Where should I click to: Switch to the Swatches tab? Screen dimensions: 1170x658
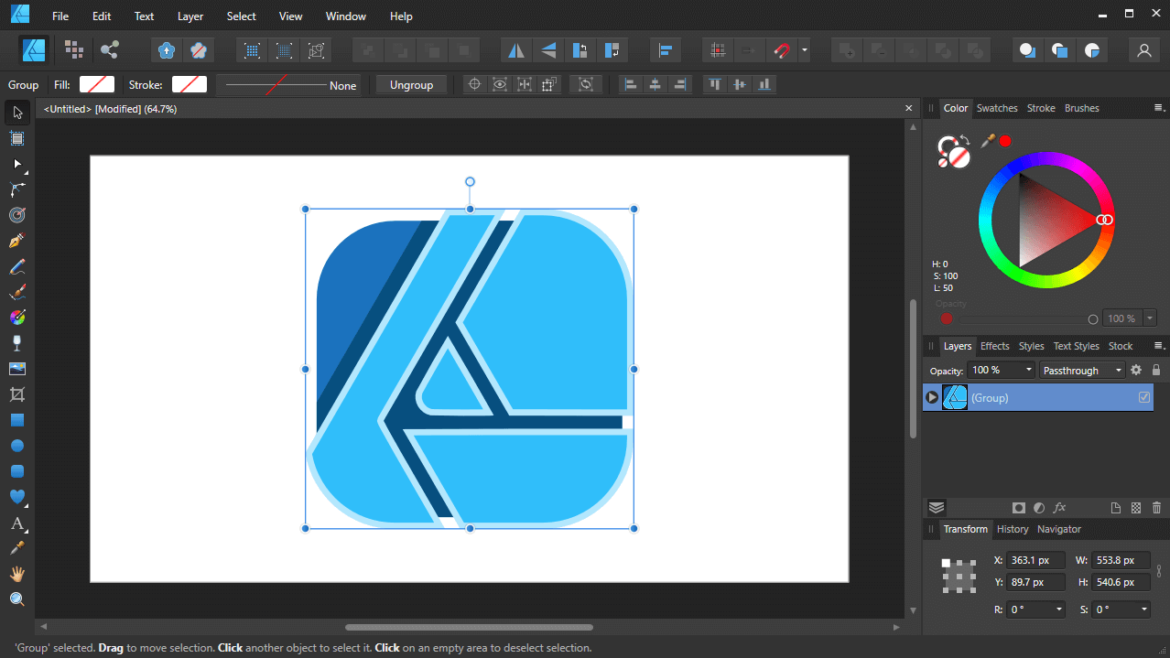coord(997,108)
